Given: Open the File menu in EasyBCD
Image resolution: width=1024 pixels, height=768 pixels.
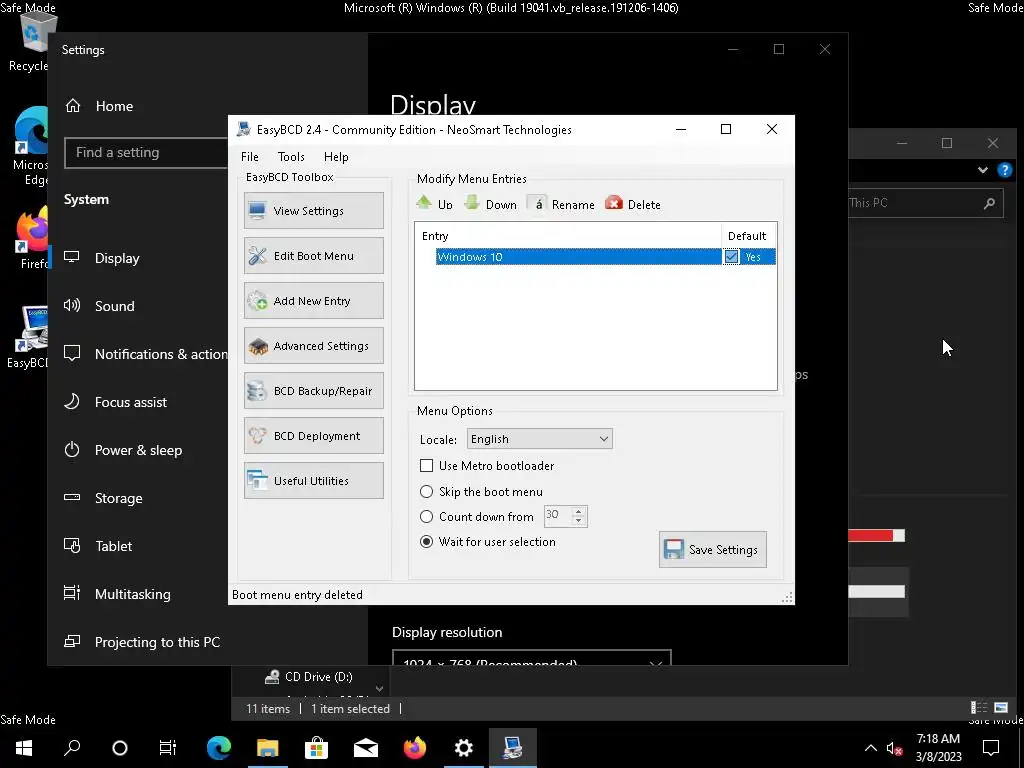Looking at the screenshot, I should point(249,157).
